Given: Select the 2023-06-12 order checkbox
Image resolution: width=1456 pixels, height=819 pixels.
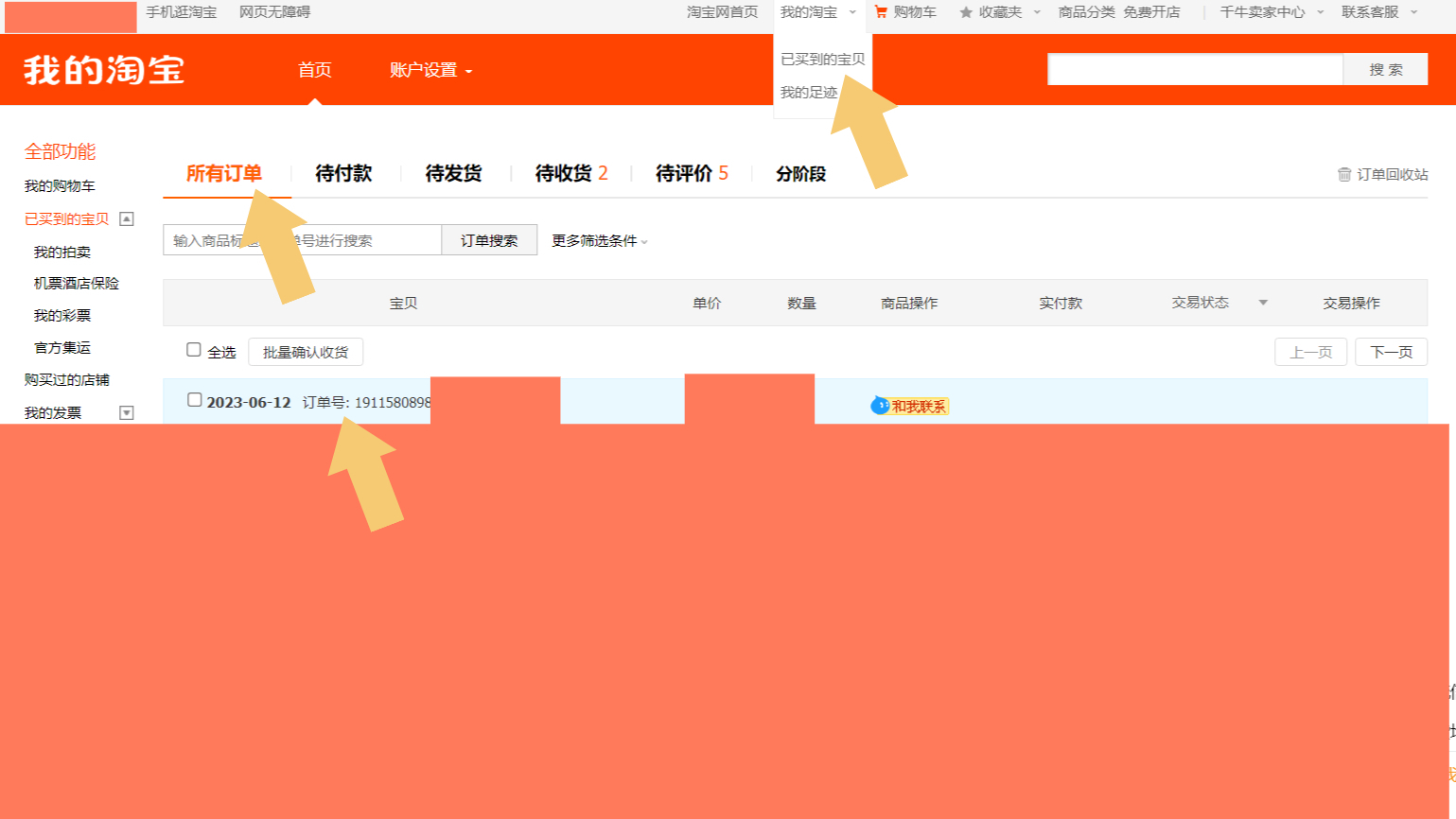Looking at the screenshot, I should [195, 400].
